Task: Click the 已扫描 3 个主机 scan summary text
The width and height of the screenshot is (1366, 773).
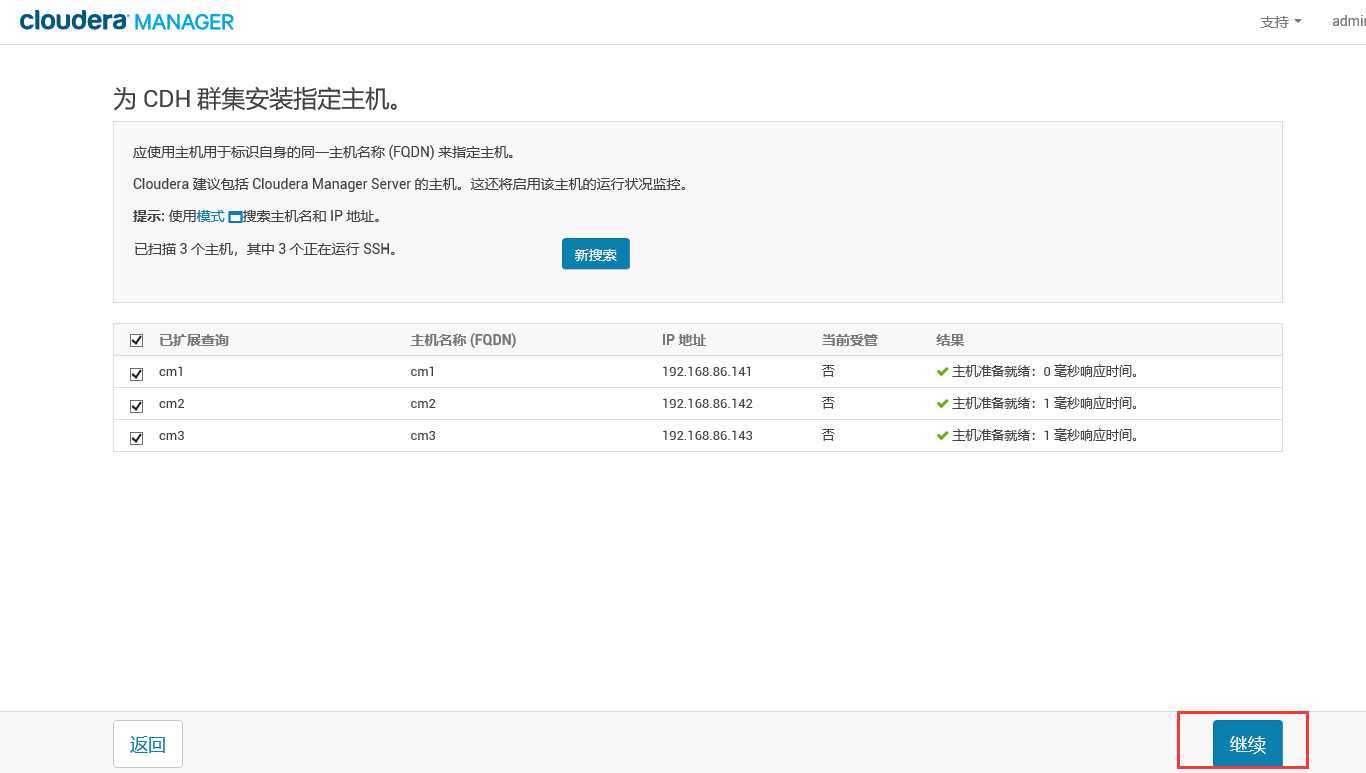Action: (267, 250)
